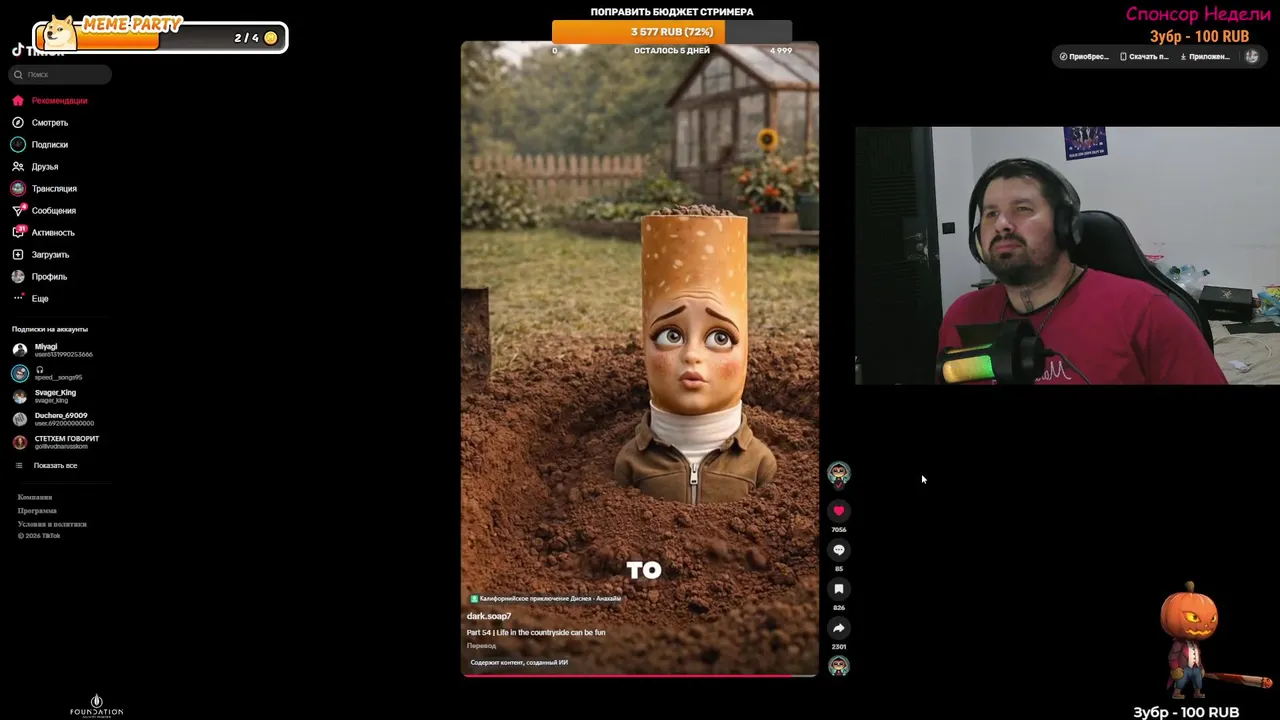Click the magnifier icon in search box
1280x720 pixels.
pyautogui.click(x=18, y=75)
